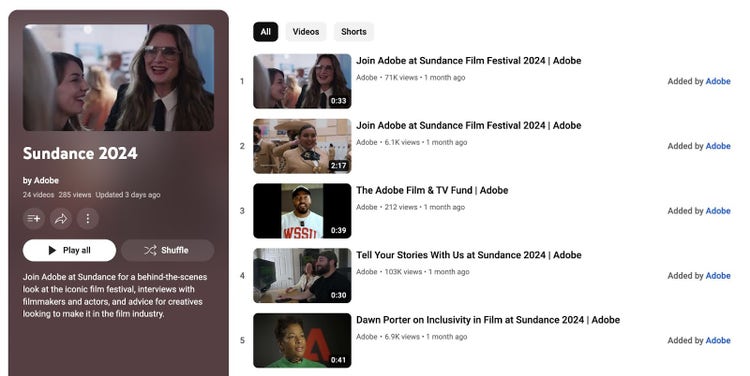Open the 0:30 Tell Your Stories thumbnail

pos(302,276)
